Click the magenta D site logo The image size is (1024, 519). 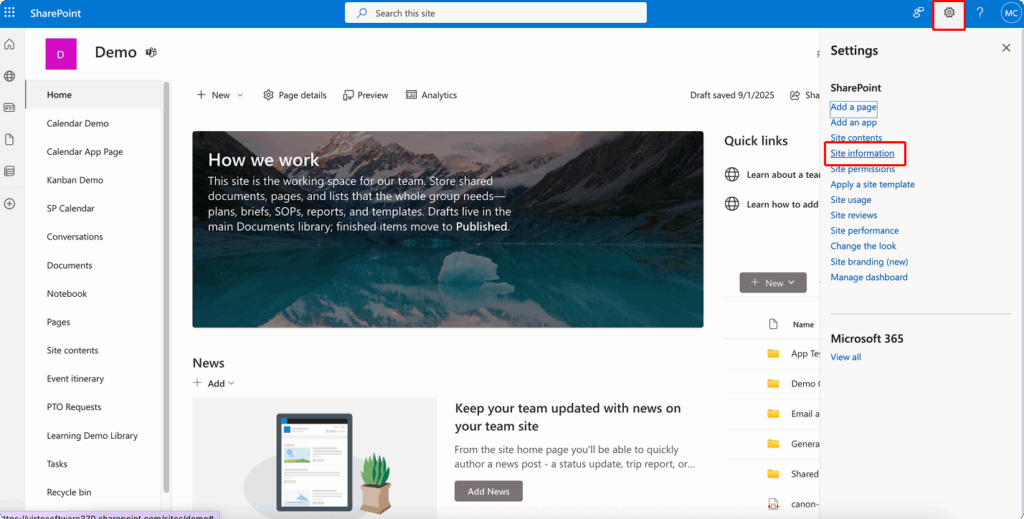pos(61,54)
